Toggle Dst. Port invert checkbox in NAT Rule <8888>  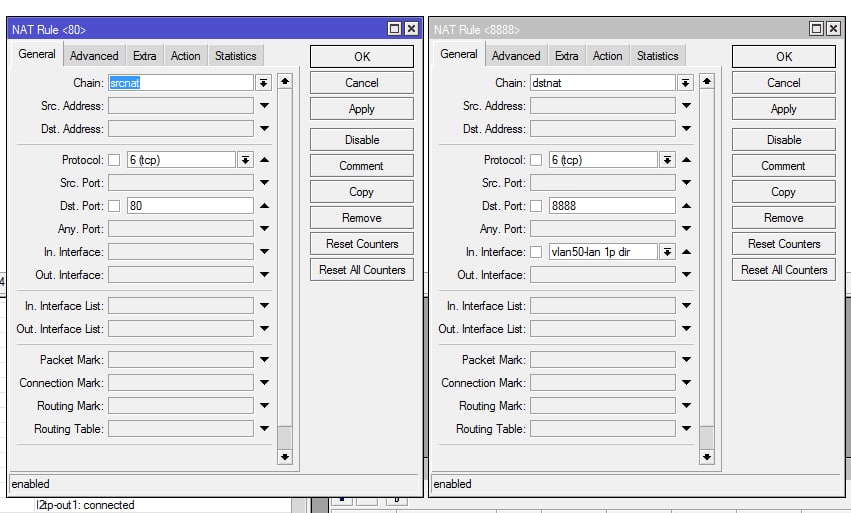coord(536,206)
